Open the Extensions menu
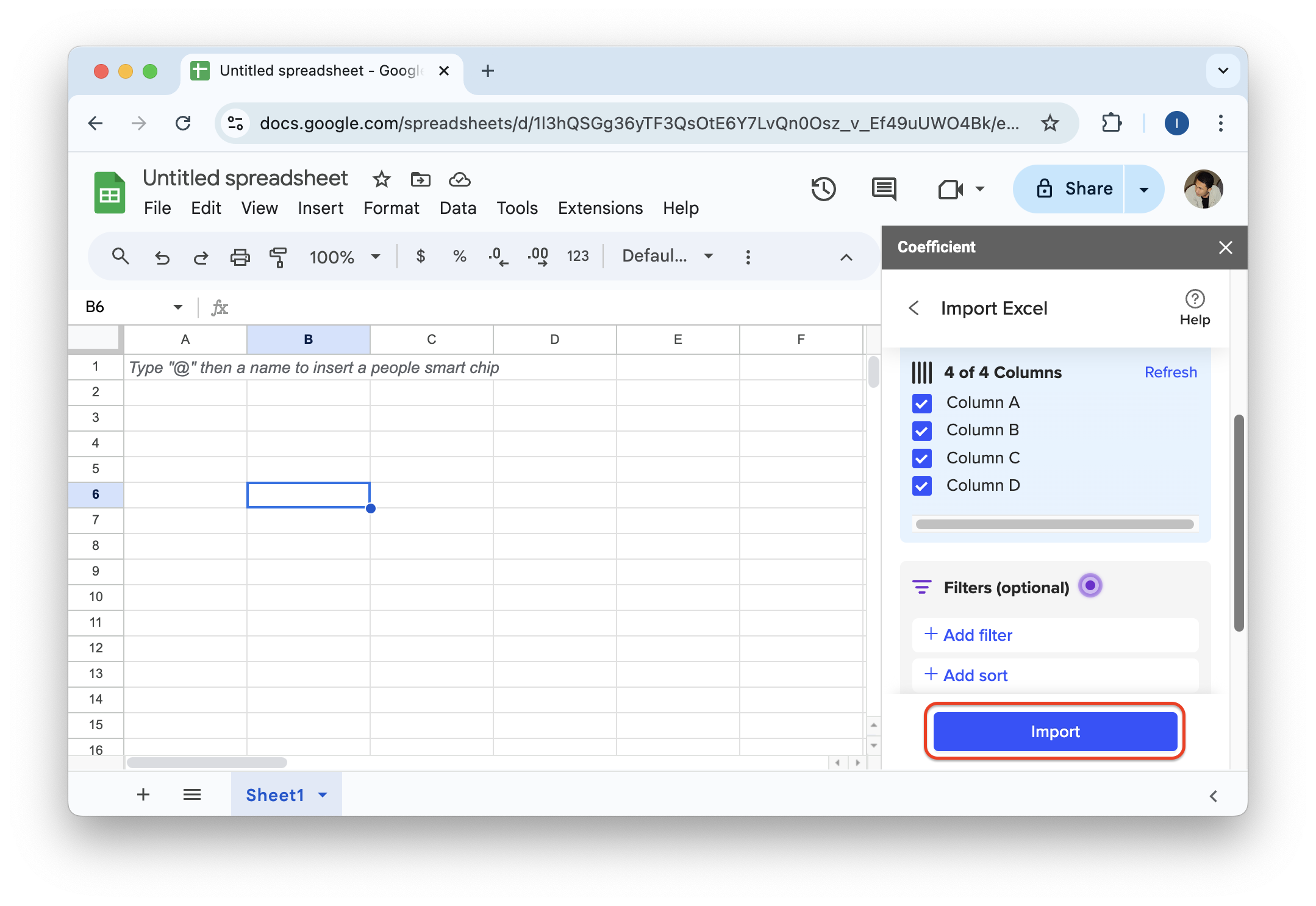The width and height of the screenshot is (1316, 906). click(600, 208)
